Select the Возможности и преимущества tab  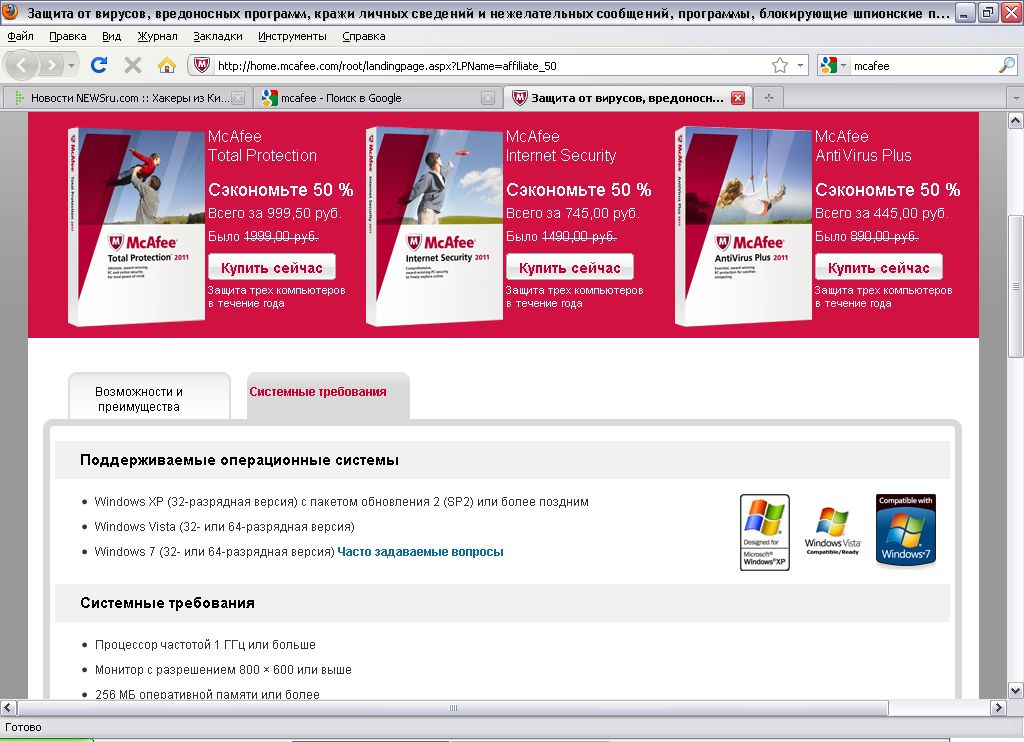pyautogui.click(x=150, y=396)
